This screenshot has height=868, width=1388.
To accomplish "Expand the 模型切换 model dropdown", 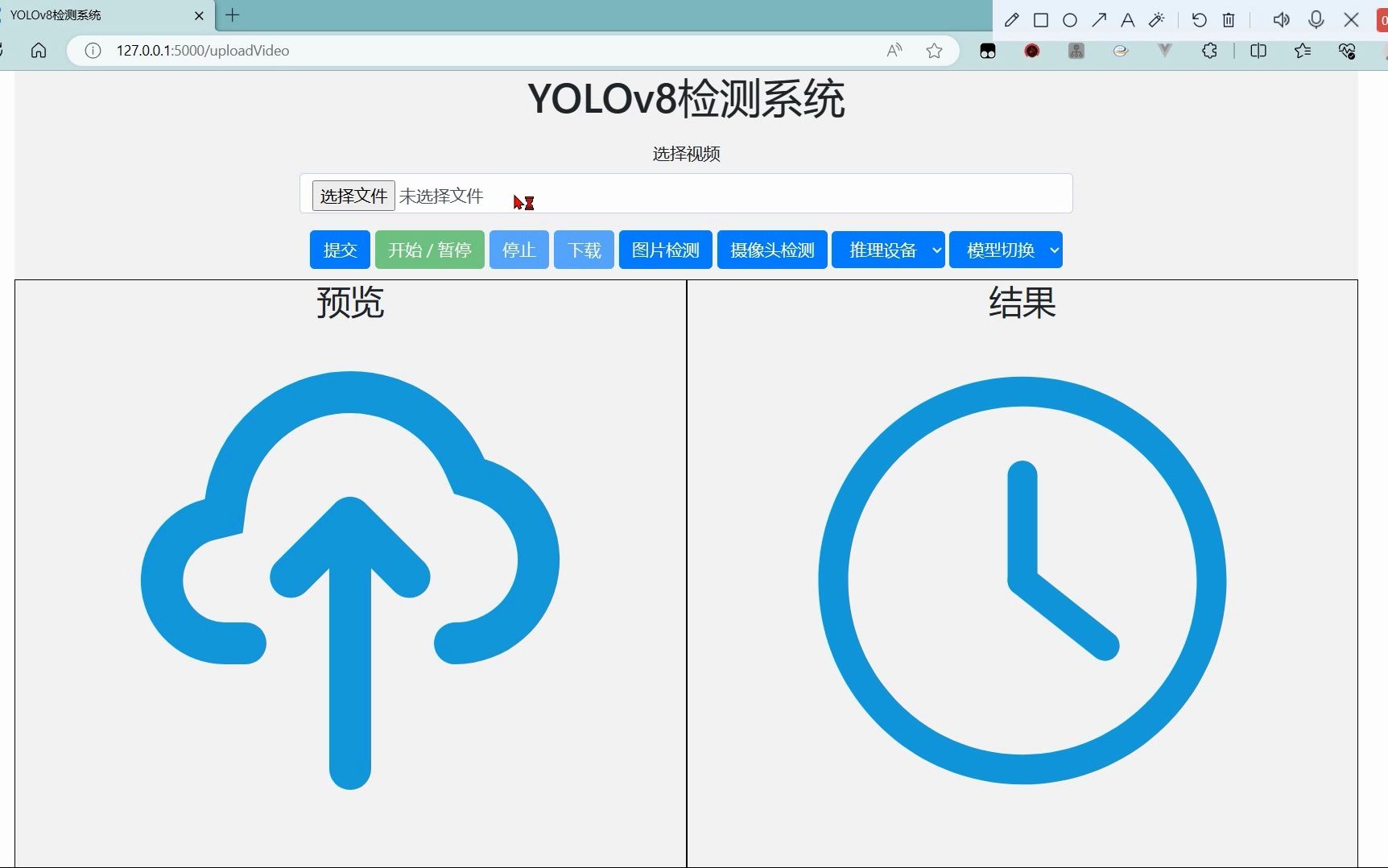I will coord(1006,250).
